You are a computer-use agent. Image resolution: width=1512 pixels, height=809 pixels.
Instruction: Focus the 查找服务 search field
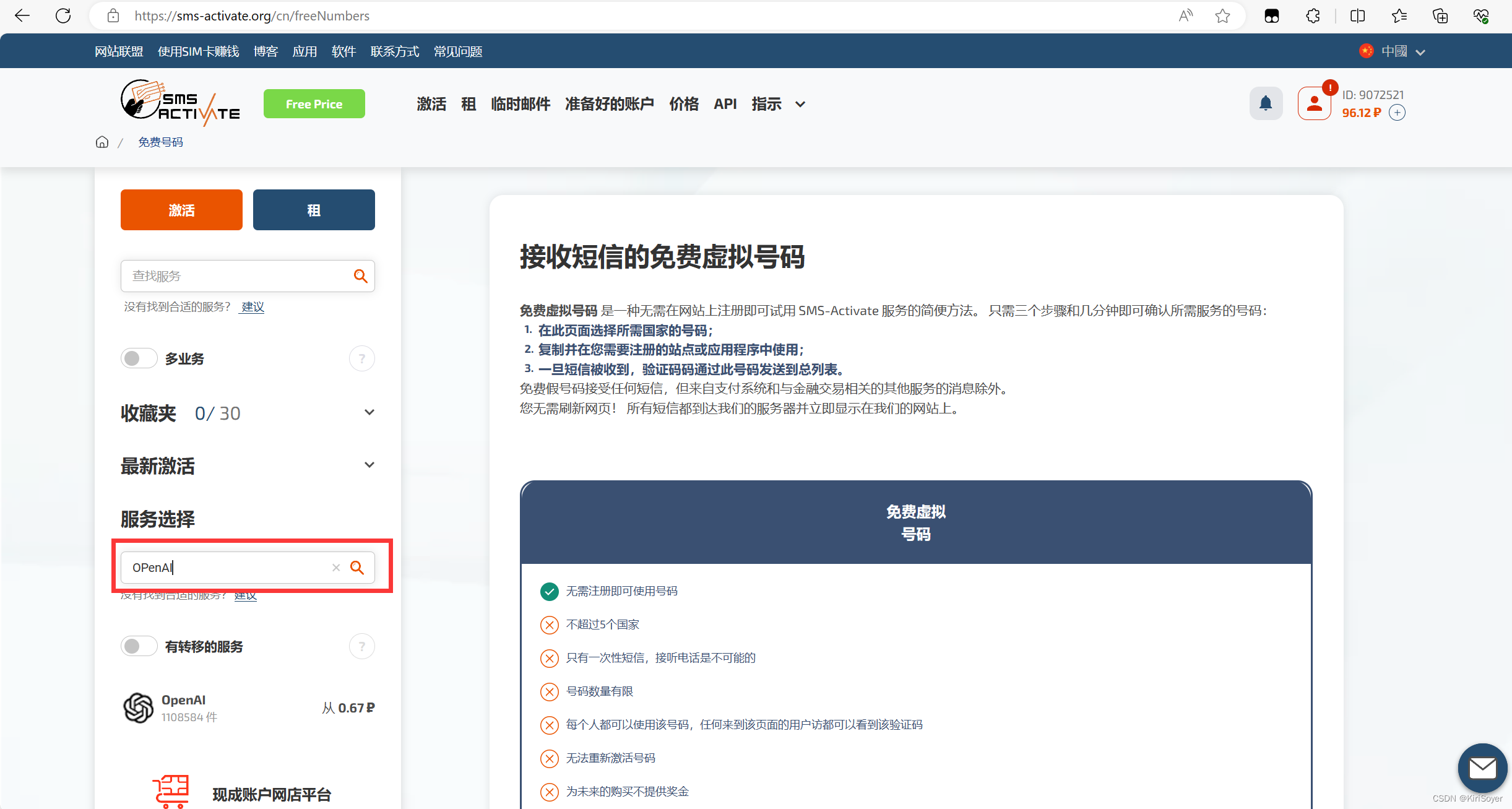[x=248, y=276]
